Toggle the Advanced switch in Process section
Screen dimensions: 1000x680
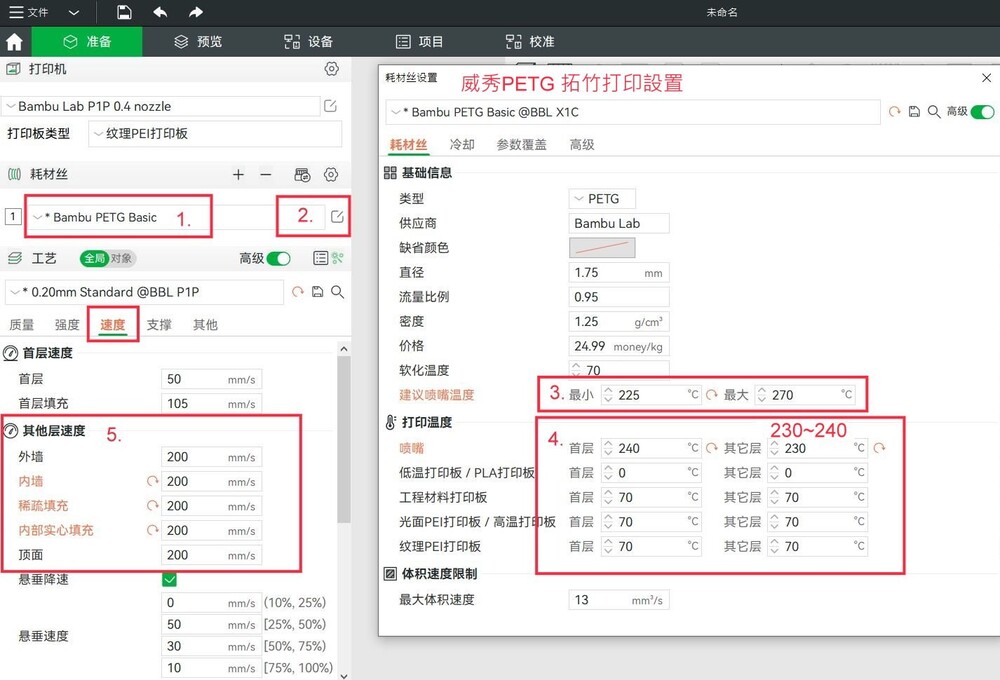pos(279,258)
